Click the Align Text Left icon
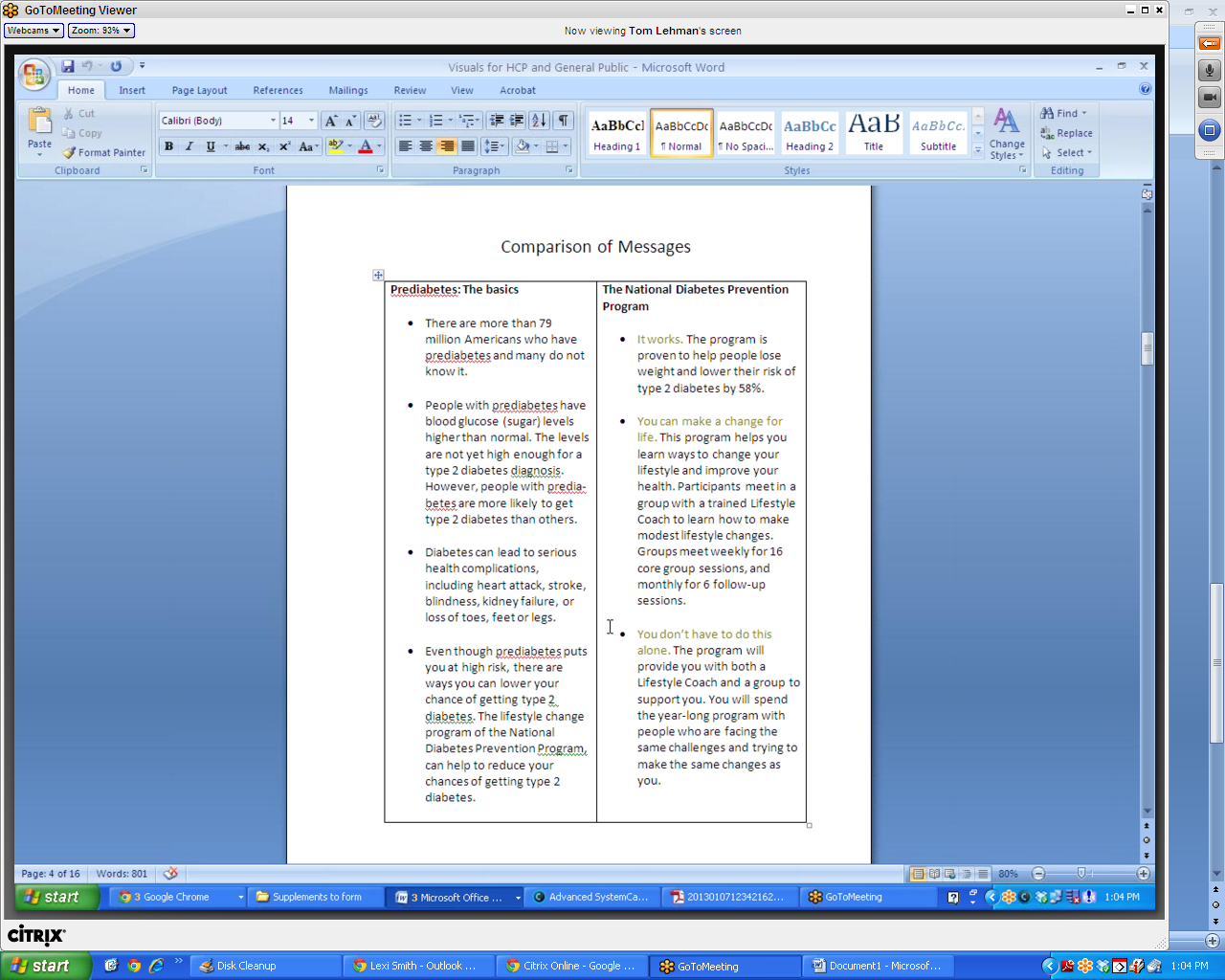The height and width of the screenshot is (980, 1225). click(405, 146)
